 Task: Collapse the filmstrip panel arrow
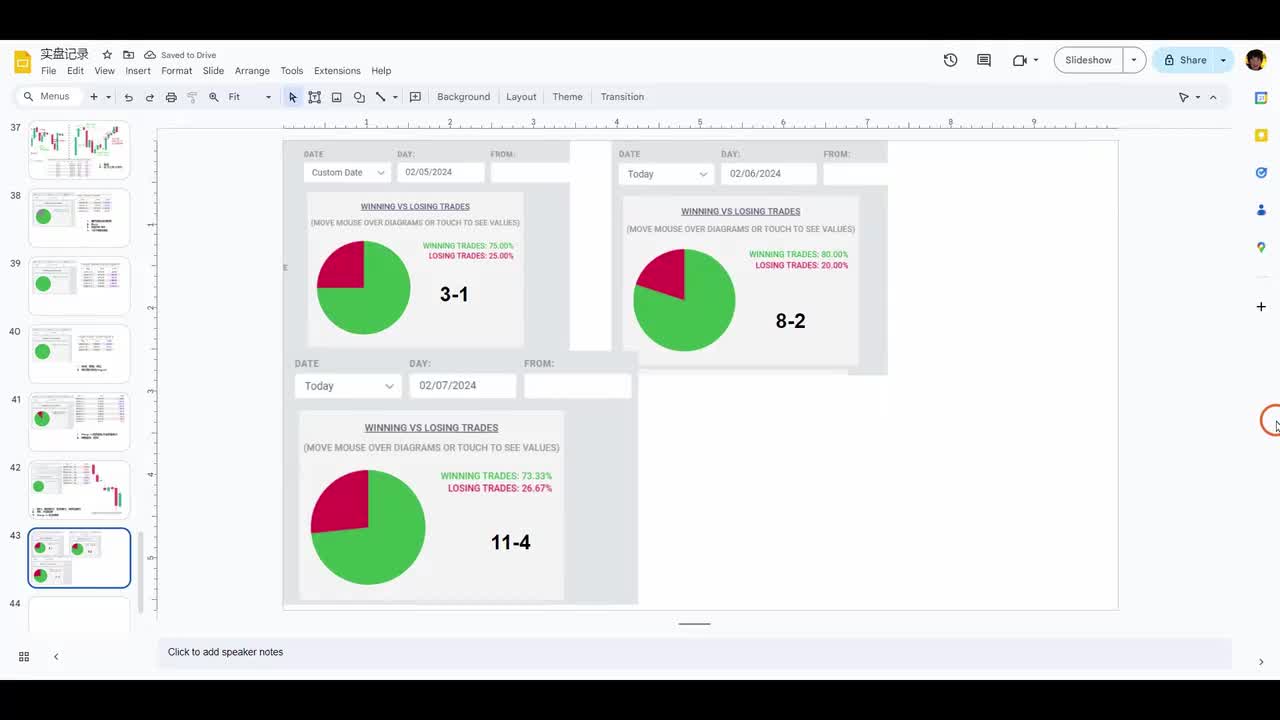click(x=56, y=657)
